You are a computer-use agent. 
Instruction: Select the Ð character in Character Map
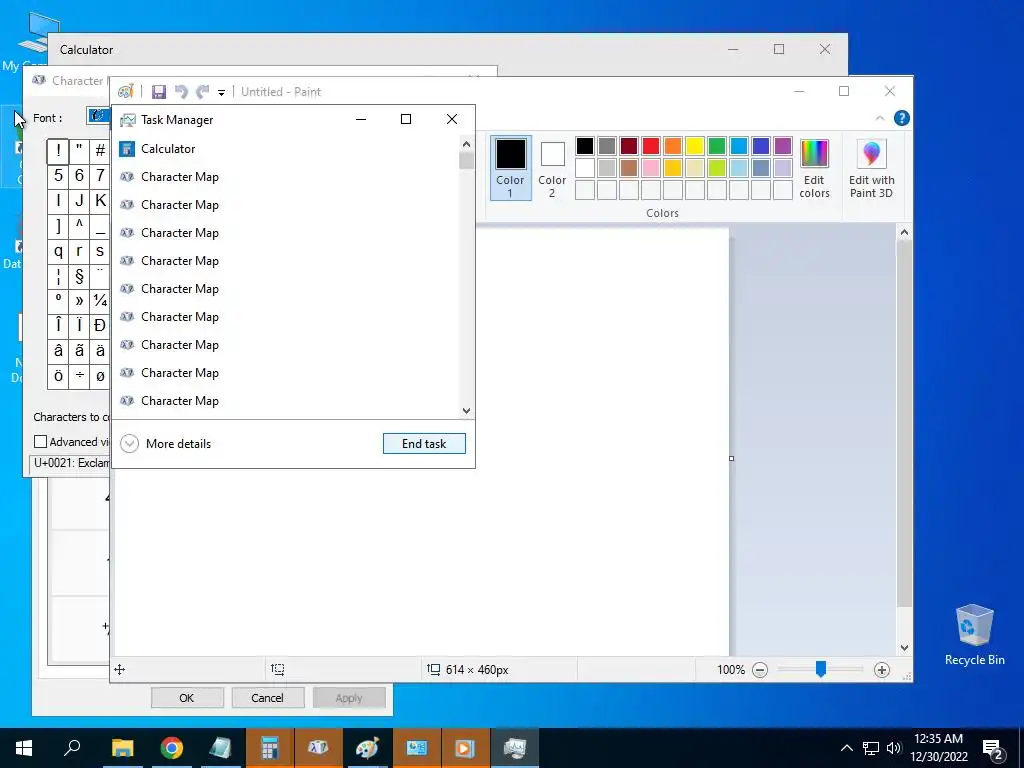pyautogui.click(x=100, y=325)
